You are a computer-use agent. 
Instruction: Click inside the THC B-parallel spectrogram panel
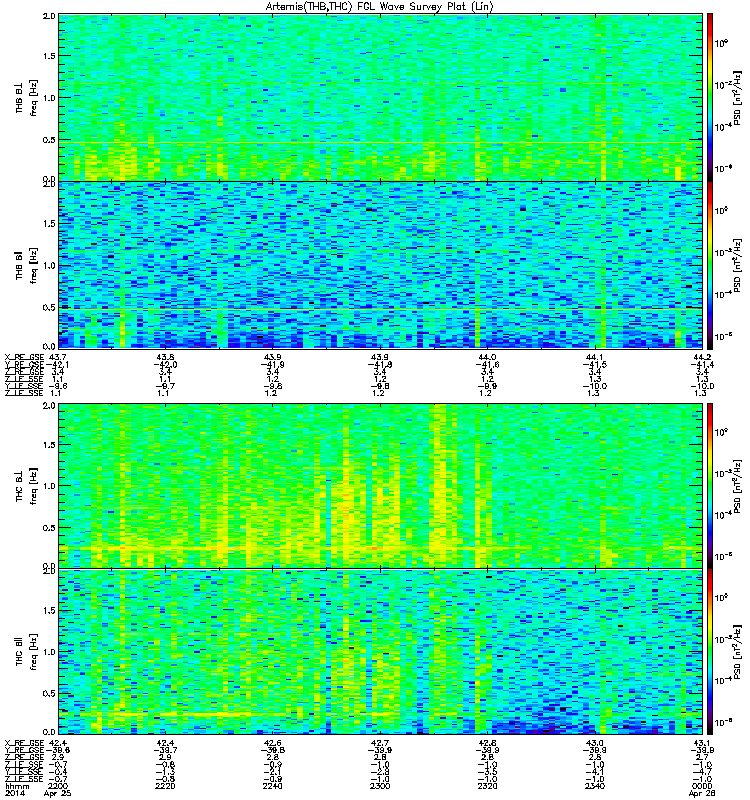pos(381,652)
